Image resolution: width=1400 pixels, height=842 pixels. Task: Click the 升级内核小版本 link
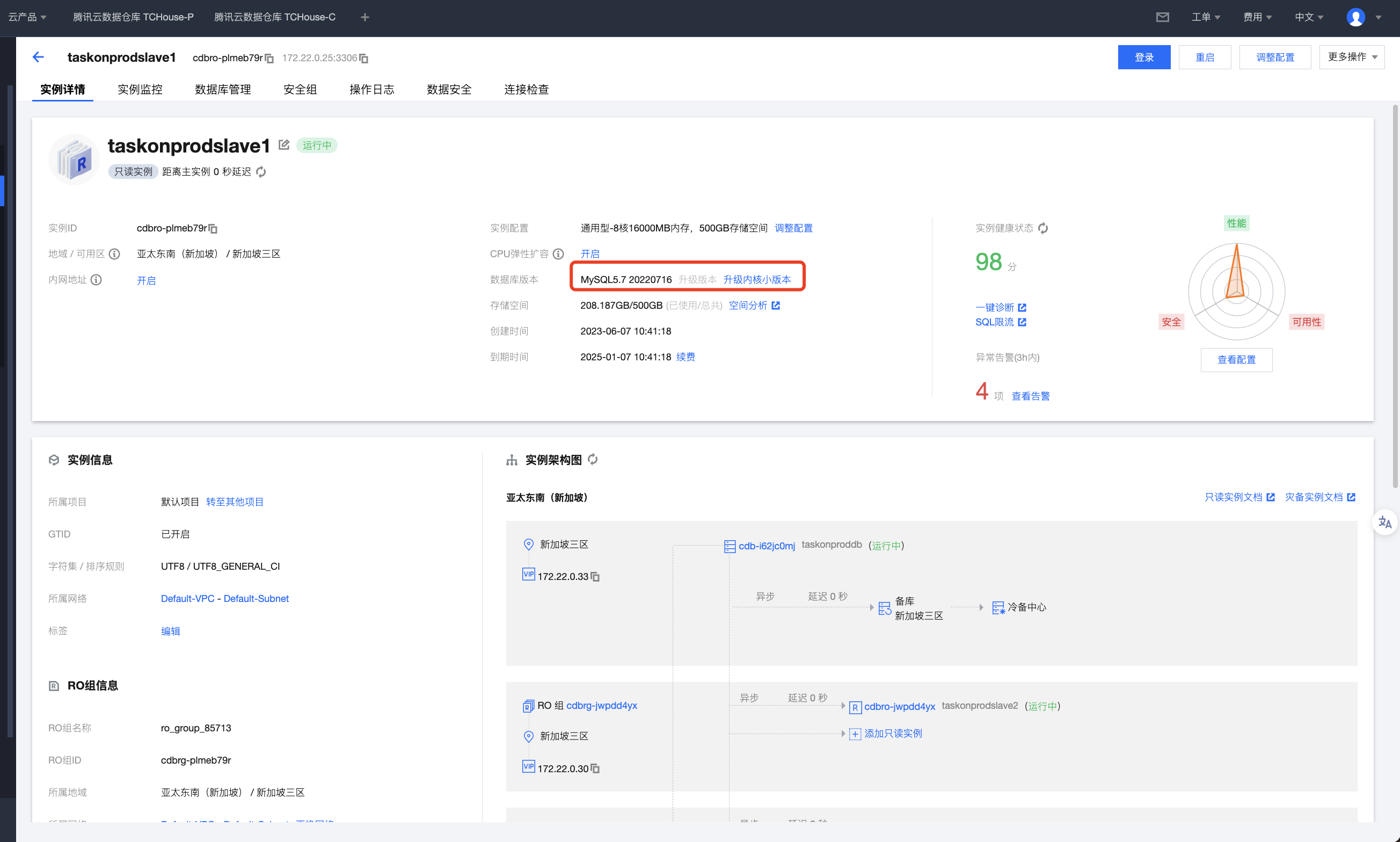pos(756,280)
